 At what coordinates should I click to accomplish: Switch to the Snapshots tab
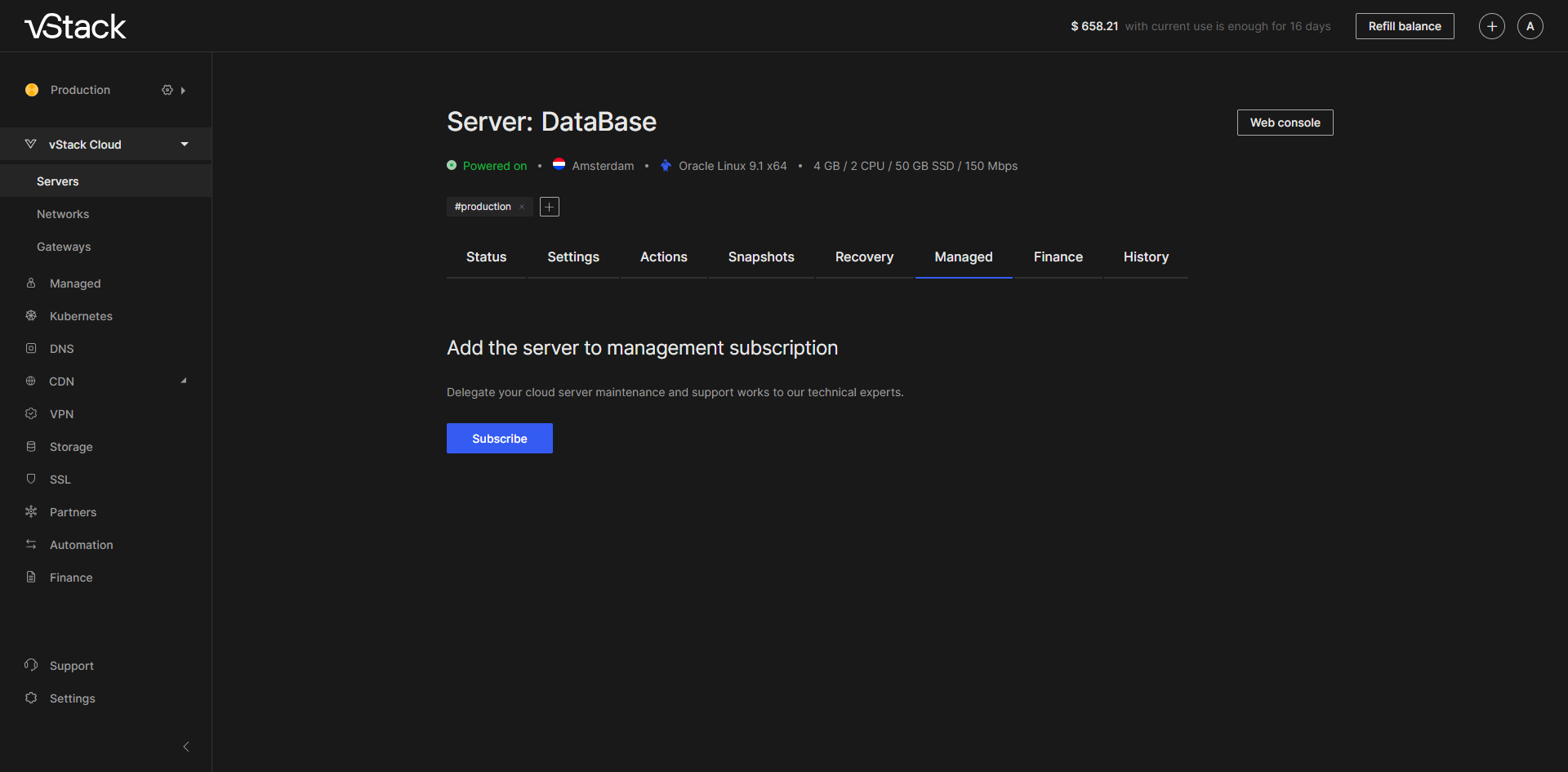(761, 257)
